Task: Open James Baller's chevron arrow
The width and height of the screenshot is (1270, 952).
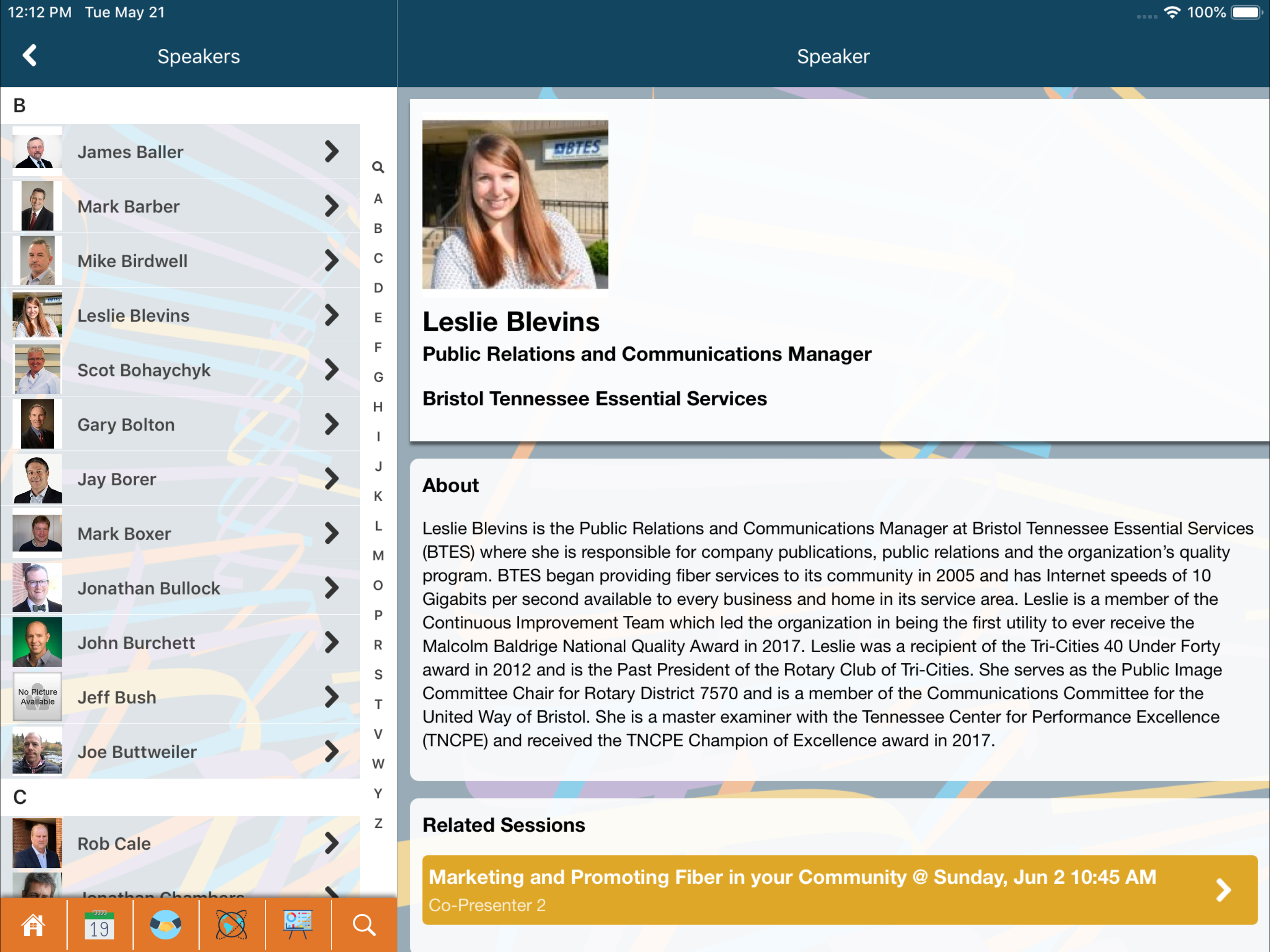Action: pos(331,152)
